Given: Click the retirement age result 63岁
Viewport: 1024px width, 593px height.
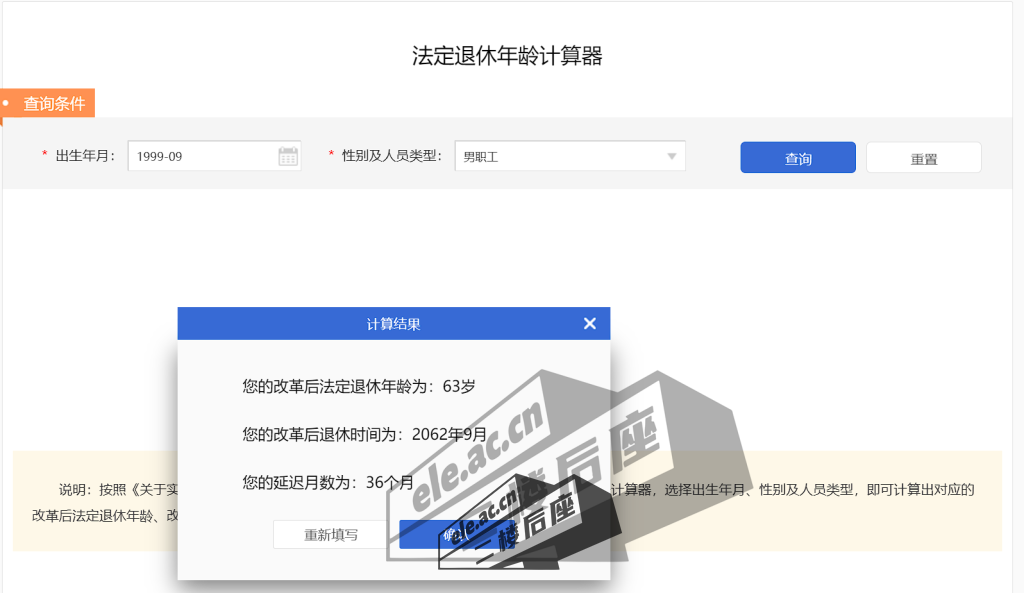Looking at the screenshot, I should coord(459,386).
